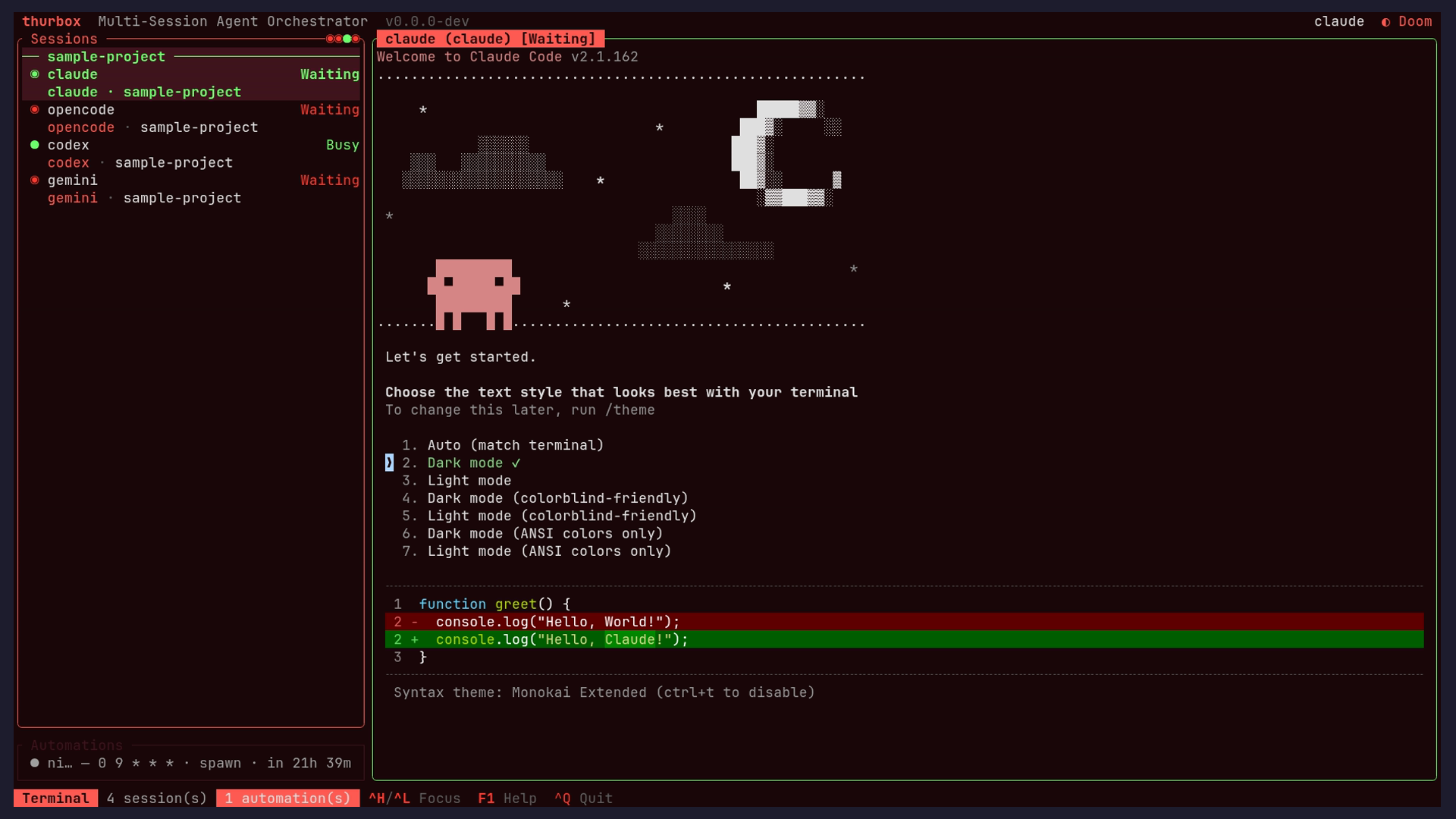Image resolution: width=1456 pixels, height=819 pixels.
Task: Click the Waiting status of the opencode session
Action: [330, 109]
